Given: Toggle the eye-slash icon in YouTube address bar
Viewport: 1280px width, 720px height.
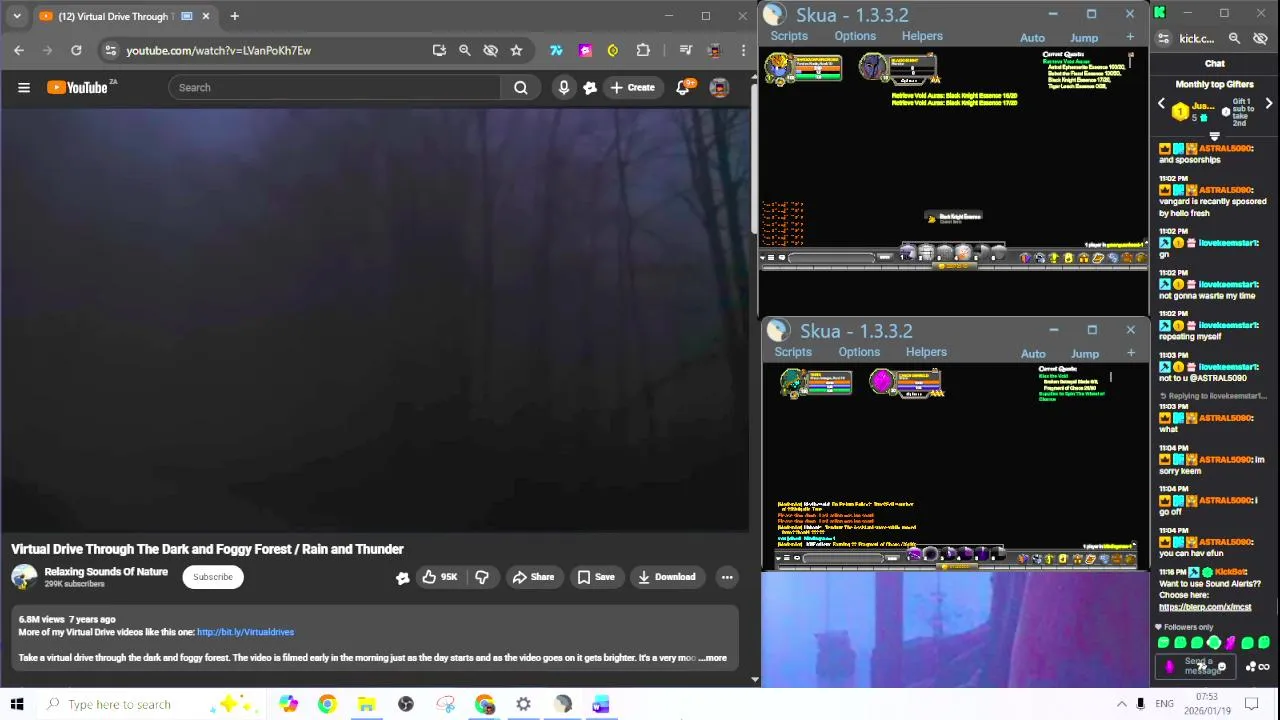Looking at the screenshot, I should pos(491,50).
